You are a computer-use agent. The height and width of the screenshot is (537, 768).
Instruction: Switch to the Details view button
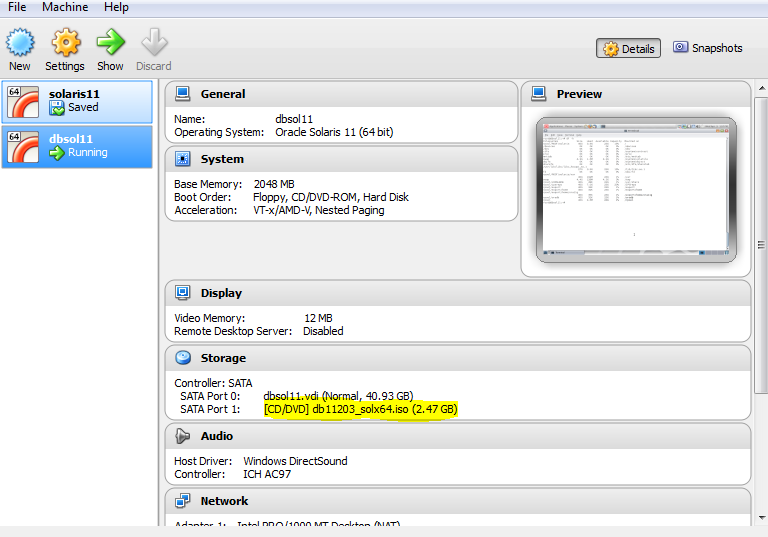(x=628, y=48)
